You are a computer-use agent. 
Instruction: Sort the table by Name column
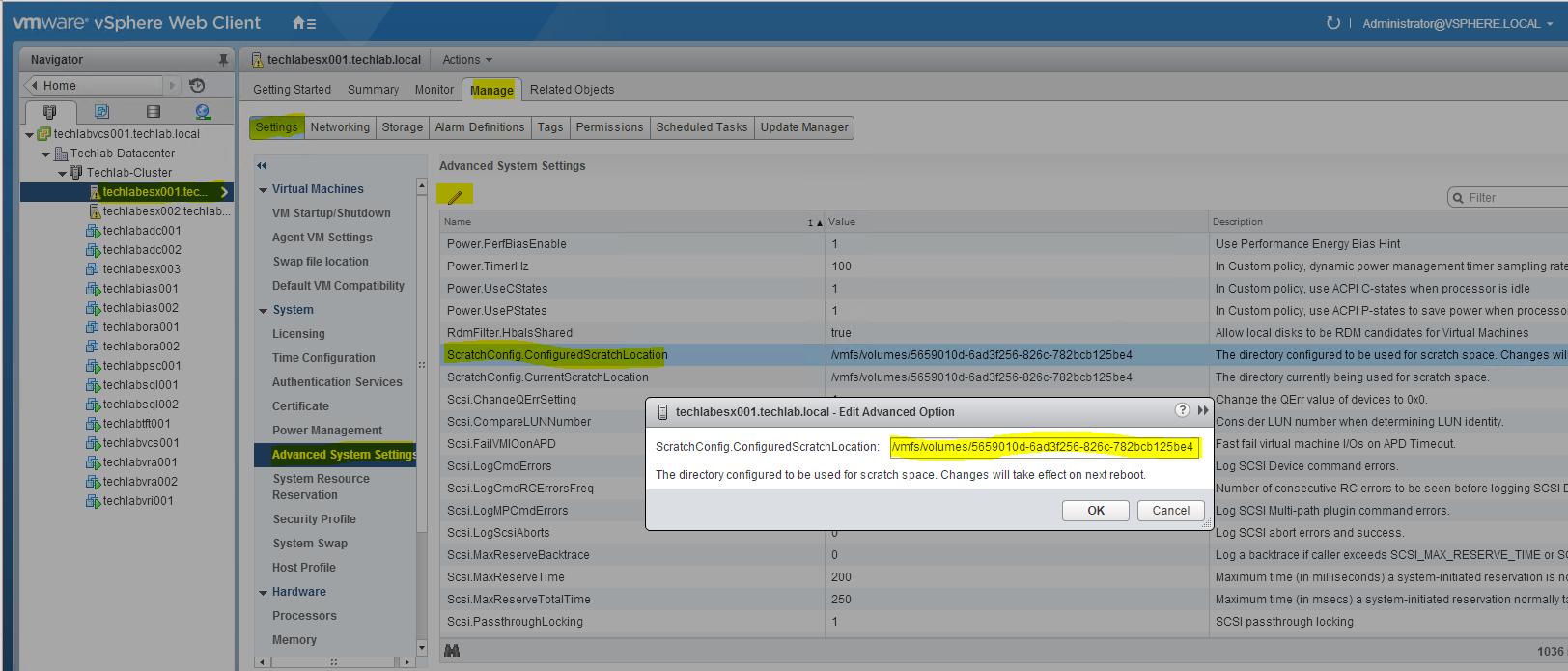click(x=632, y=222)
